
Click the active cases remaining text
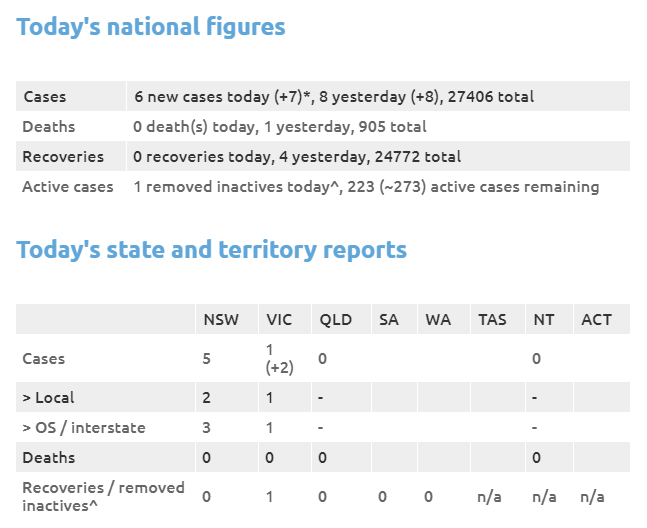tap(366, 187)
